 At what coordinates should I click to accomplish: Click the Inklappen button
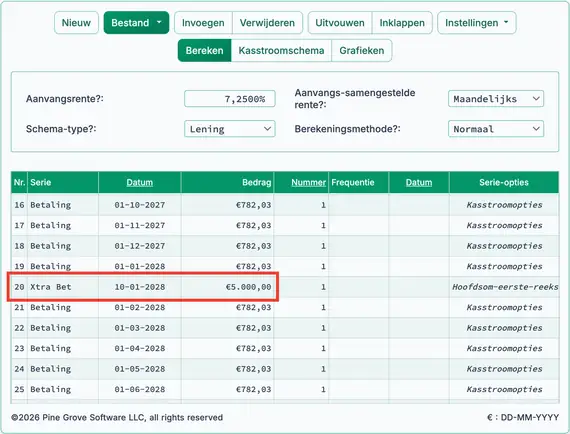click(x=402, y=23)
